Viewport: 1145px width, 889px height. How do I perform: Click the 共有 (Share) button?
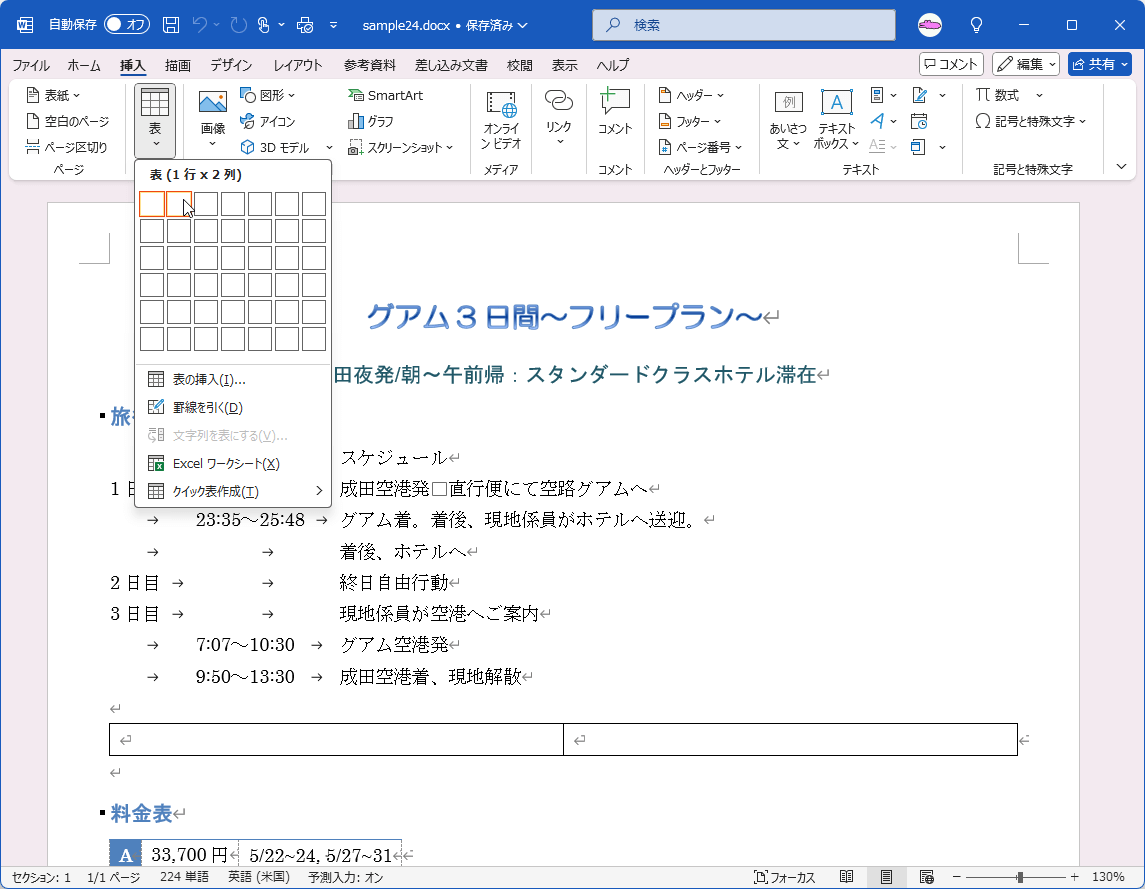tap(1099, 64)
